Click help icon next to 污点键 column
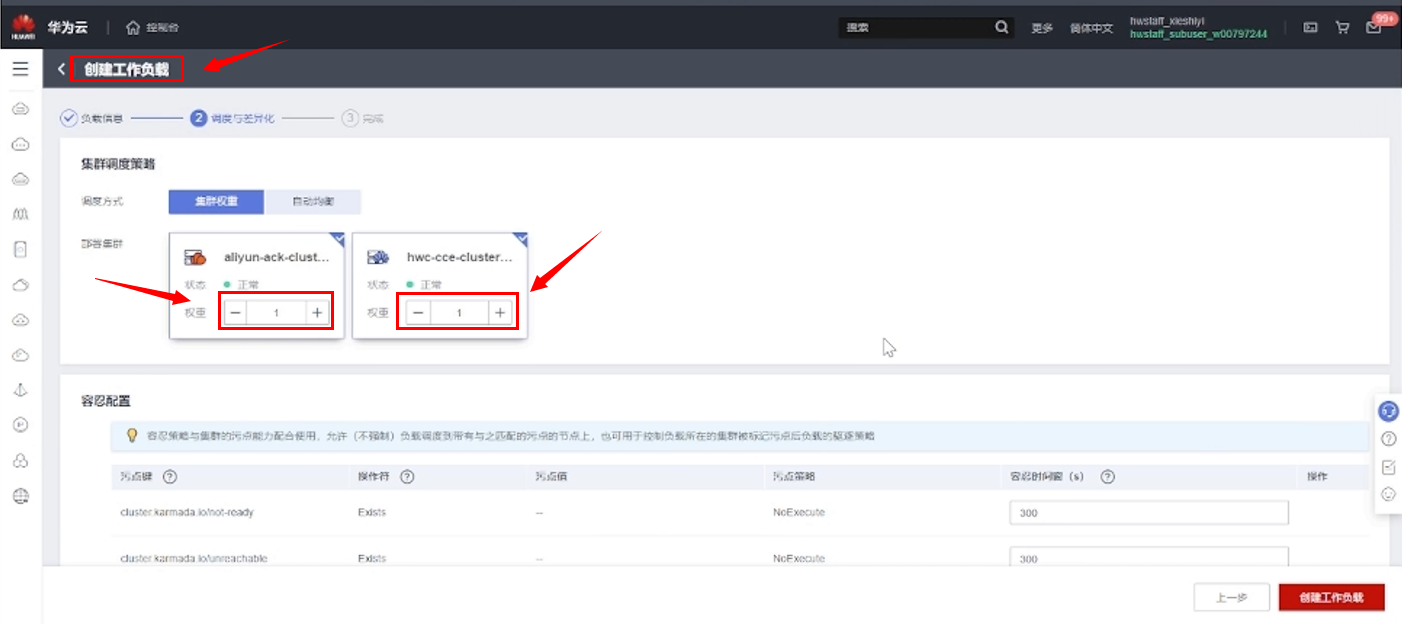 (x=170, y=477)
